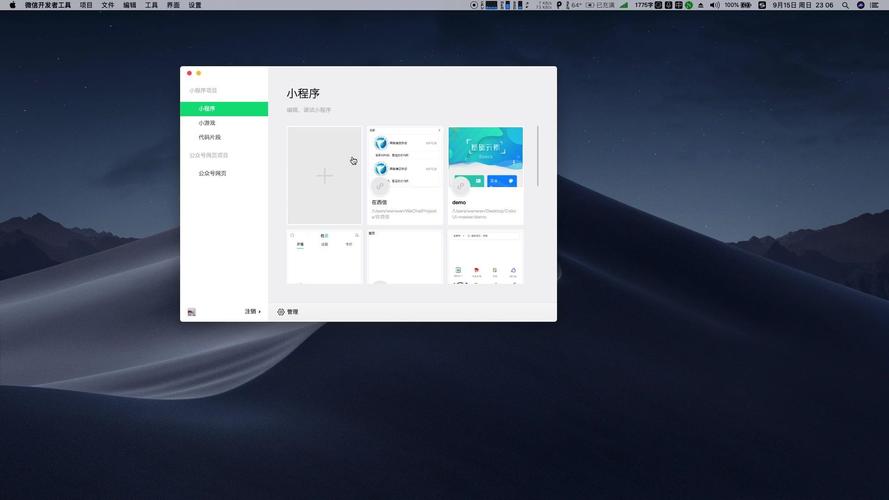Open the 微信开发者工具 application menu
Screen dimensions: 889x500
[x=48, y=5]
